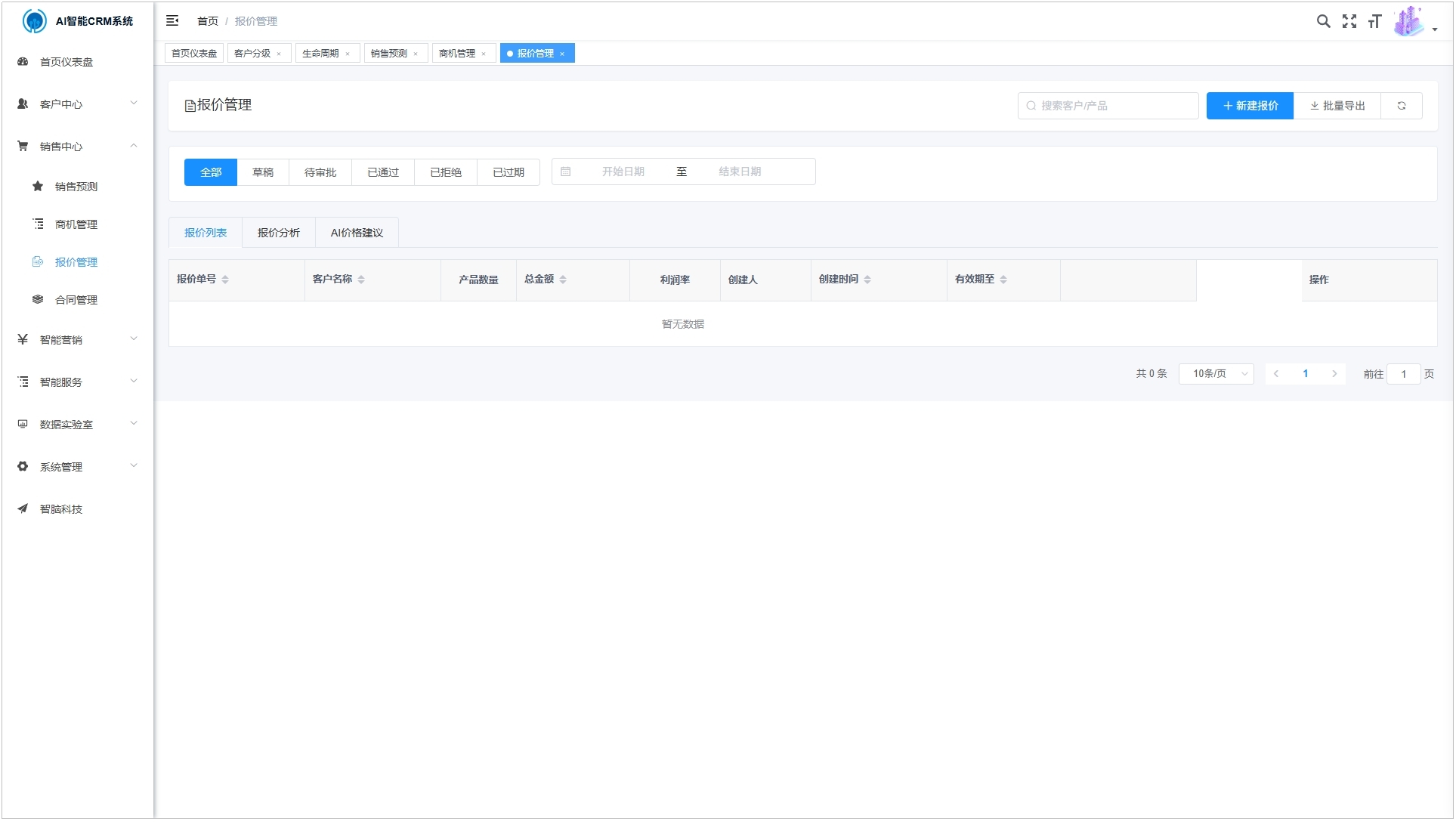
Task: Select the 草稿 status filter
Action: point(263,172)
